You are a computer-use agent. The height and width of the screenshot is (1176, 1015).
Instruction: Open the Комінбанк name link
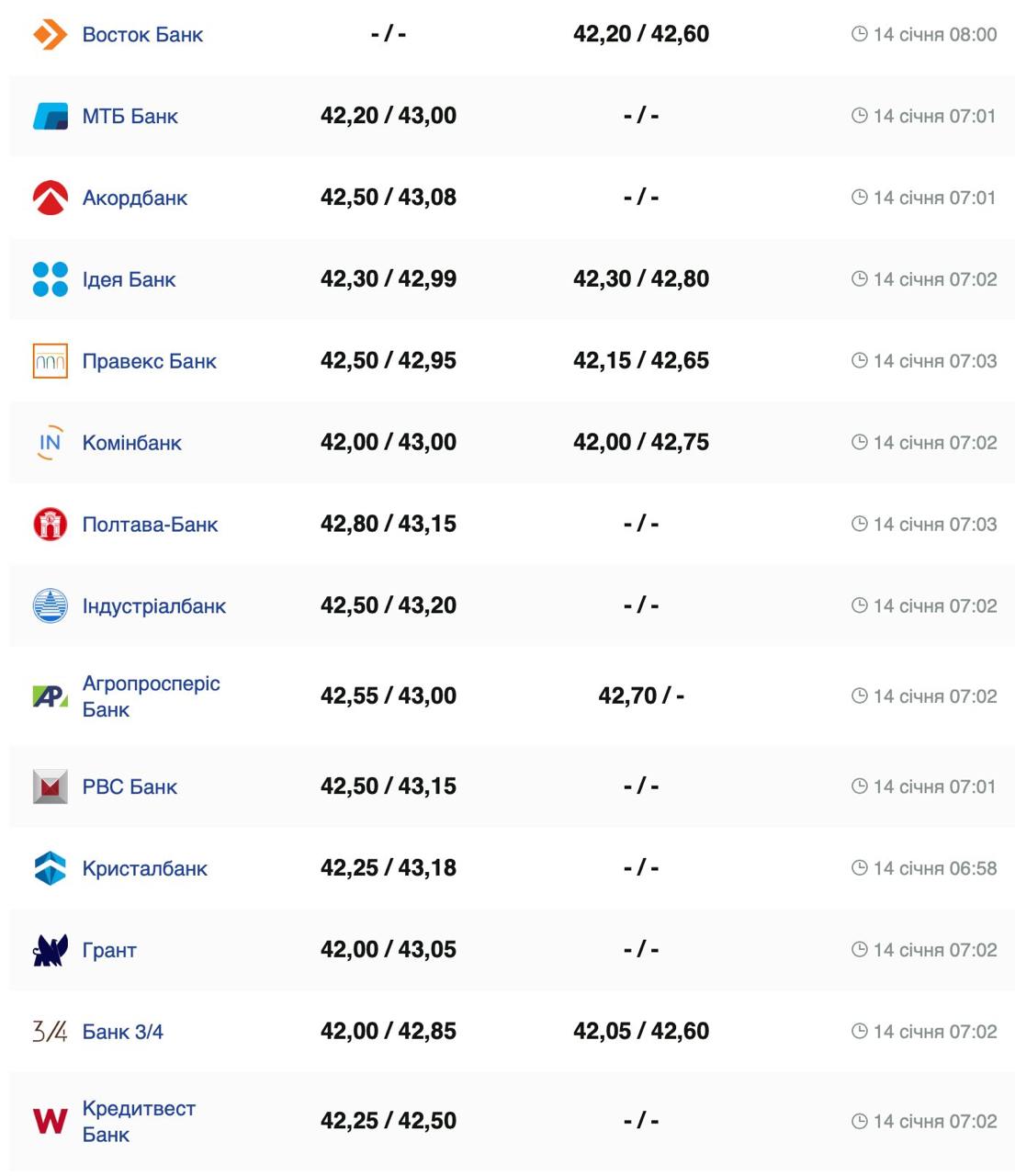click(x=131, y=443)
